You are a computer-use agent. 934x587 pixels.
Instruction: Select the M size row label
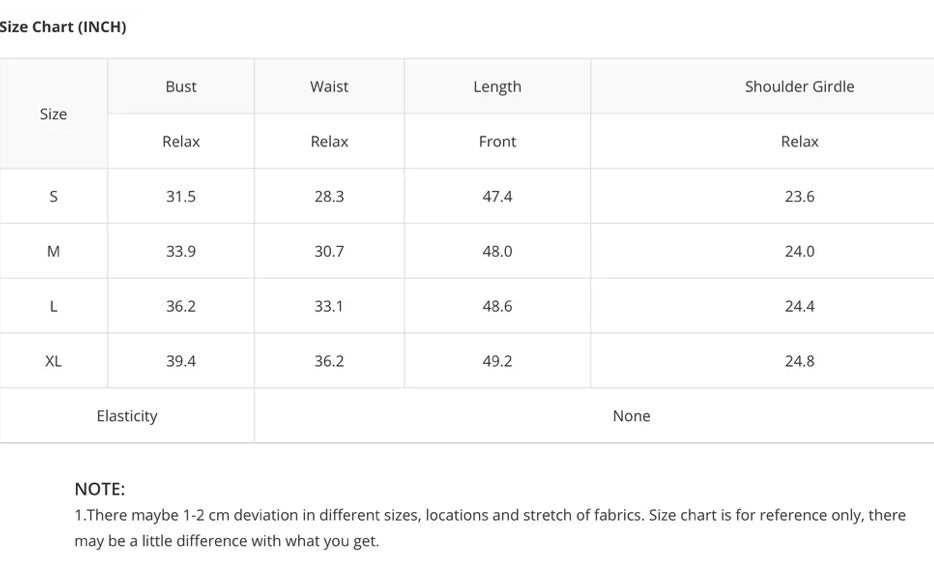point(53,252)
